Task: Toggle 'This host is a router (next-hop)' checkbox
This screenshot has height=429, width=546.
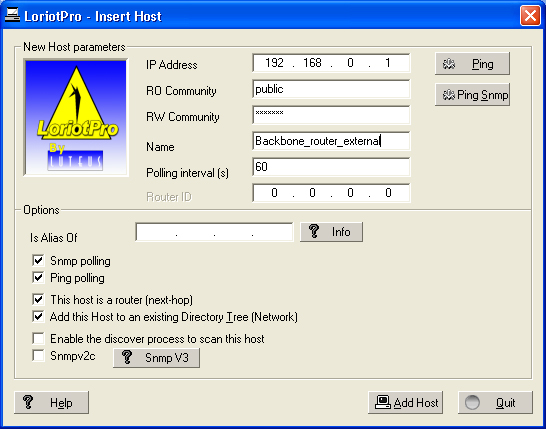Action: [x=38, y=299]
